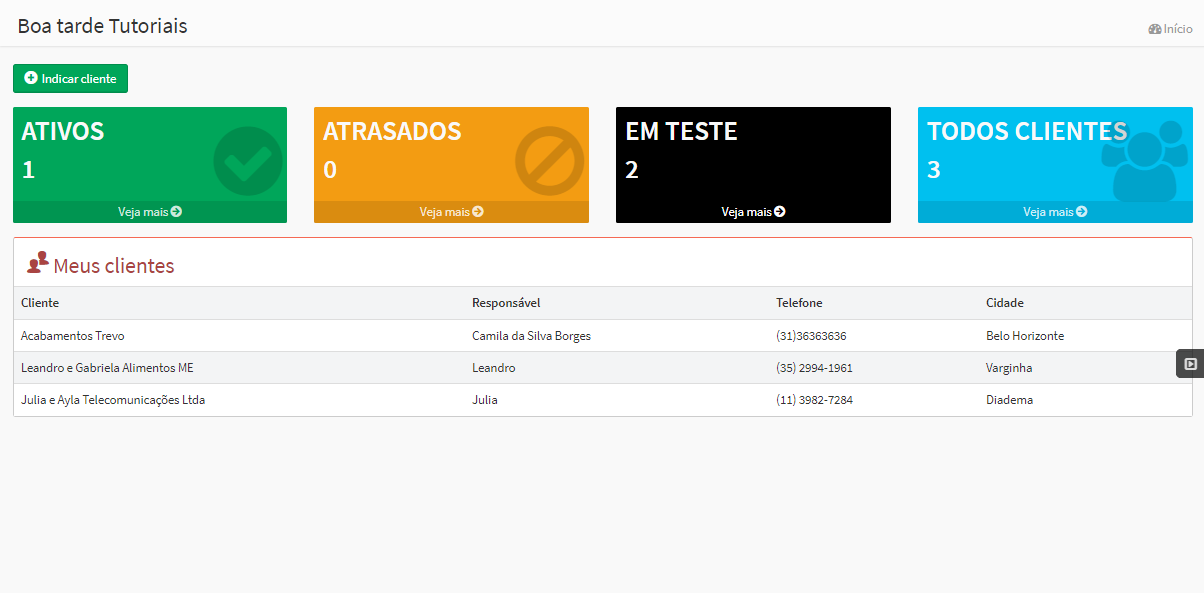The width and height of the screenshot is (1204, 593).
Task: Open Veja mais on the EM TESTE card
Action: coord(753,211)
